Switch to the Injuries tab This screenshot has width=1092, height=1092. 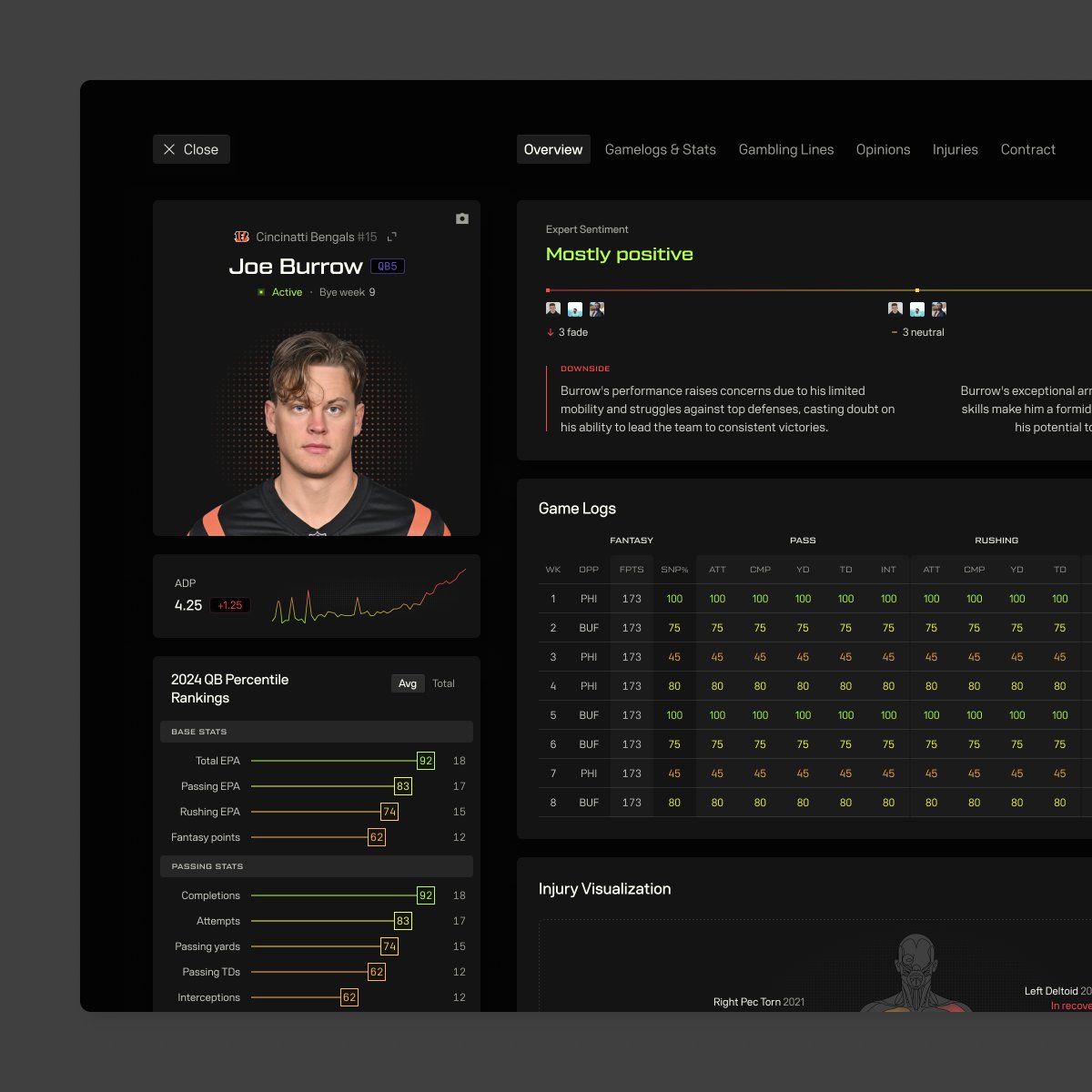click(955, 149)
